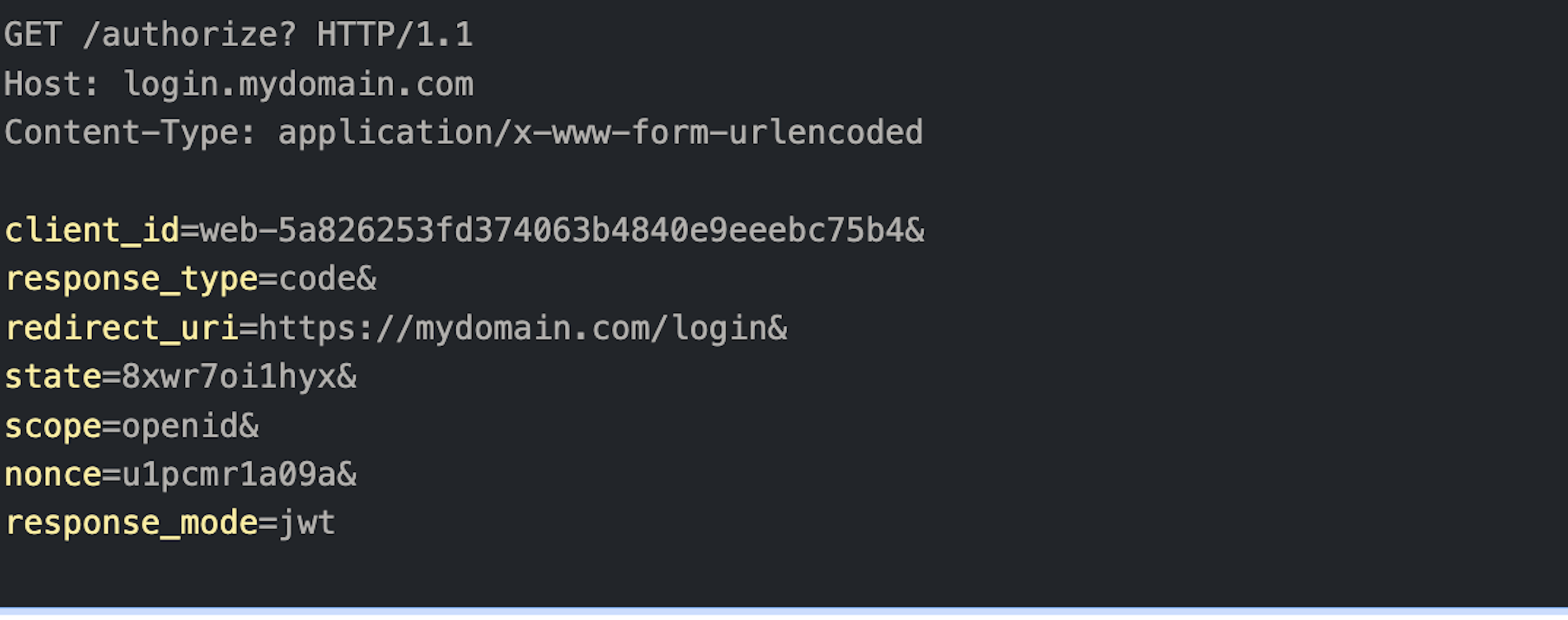The height and width of the screenshot is (620, 1568).
Task: Click the HTTP/1.1 protocol text
Action: point(394,34)
